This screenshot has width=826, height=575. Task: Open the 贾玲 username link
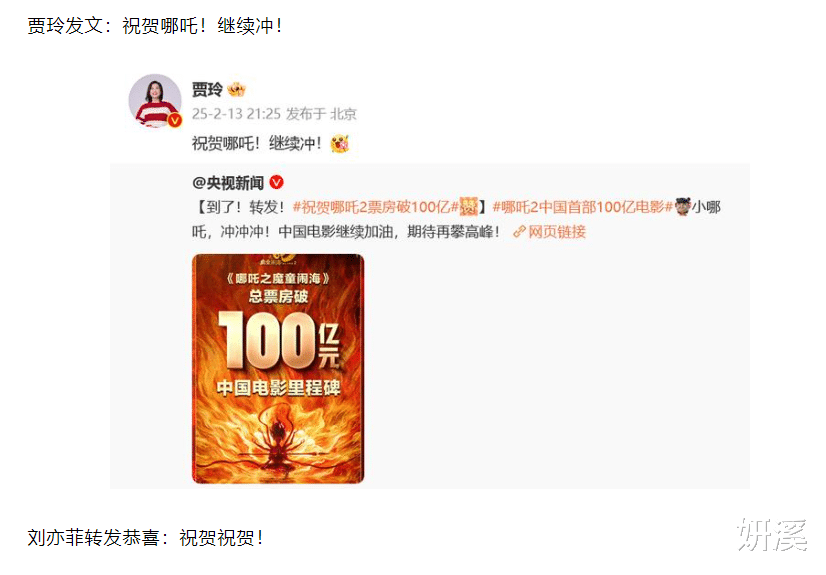[207, 90]
